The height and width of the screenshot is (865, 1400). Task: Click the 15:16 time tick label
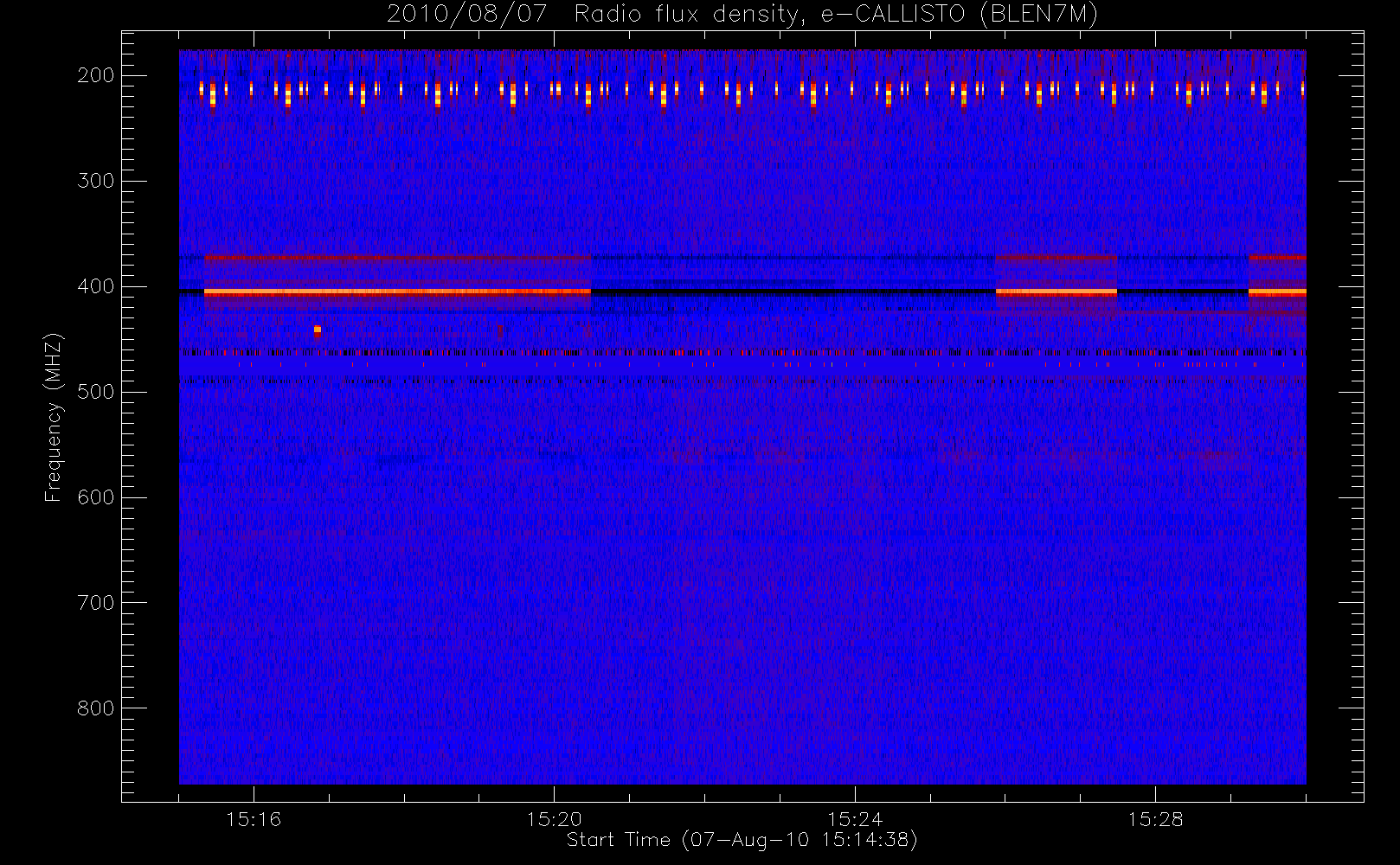point(254,819)
